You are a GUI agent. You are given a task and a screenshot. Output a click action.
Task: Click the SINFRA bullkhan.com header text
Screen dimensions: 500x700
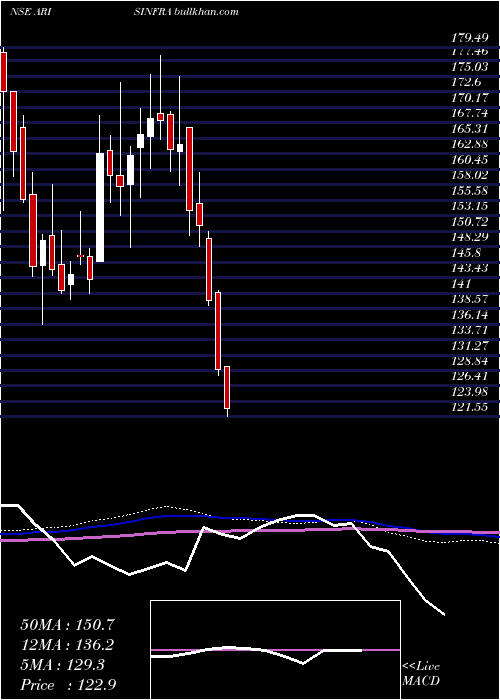pos(186,12)
